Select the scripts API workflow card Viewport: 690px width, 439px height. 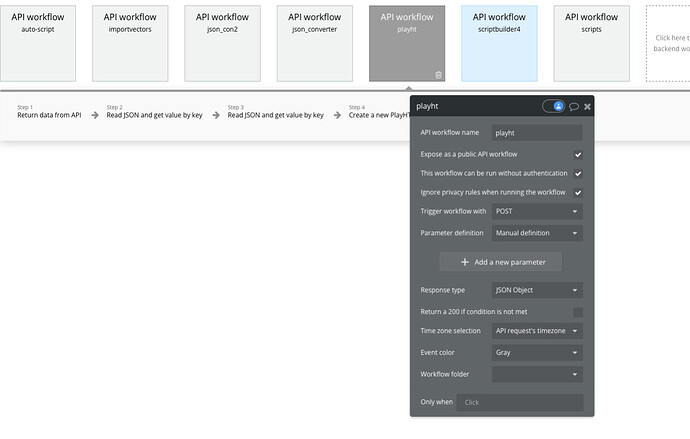pyautogui.click(x=591, y=44)
